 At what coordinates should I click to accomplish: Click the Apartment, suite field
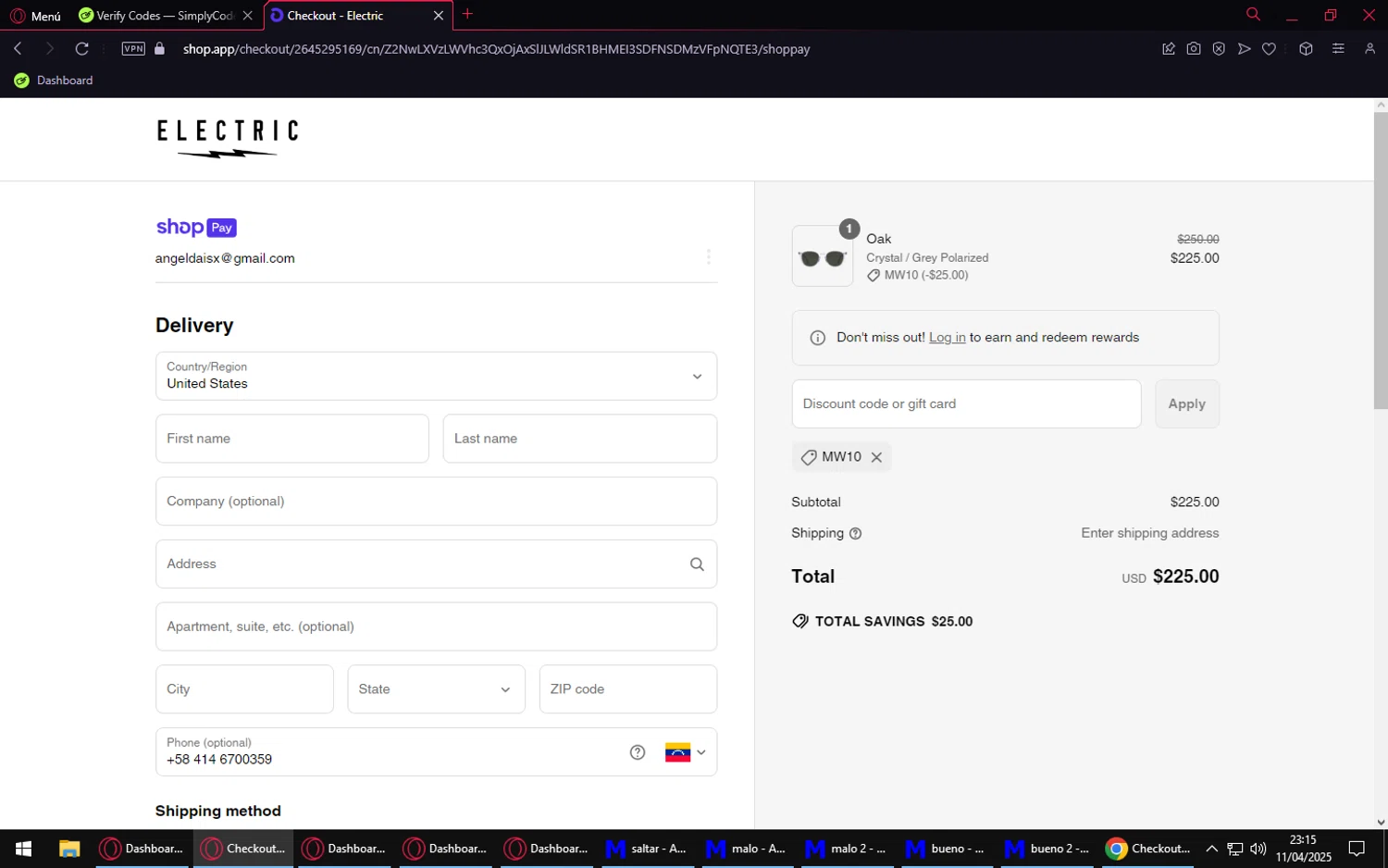click(x=436, y=626)
